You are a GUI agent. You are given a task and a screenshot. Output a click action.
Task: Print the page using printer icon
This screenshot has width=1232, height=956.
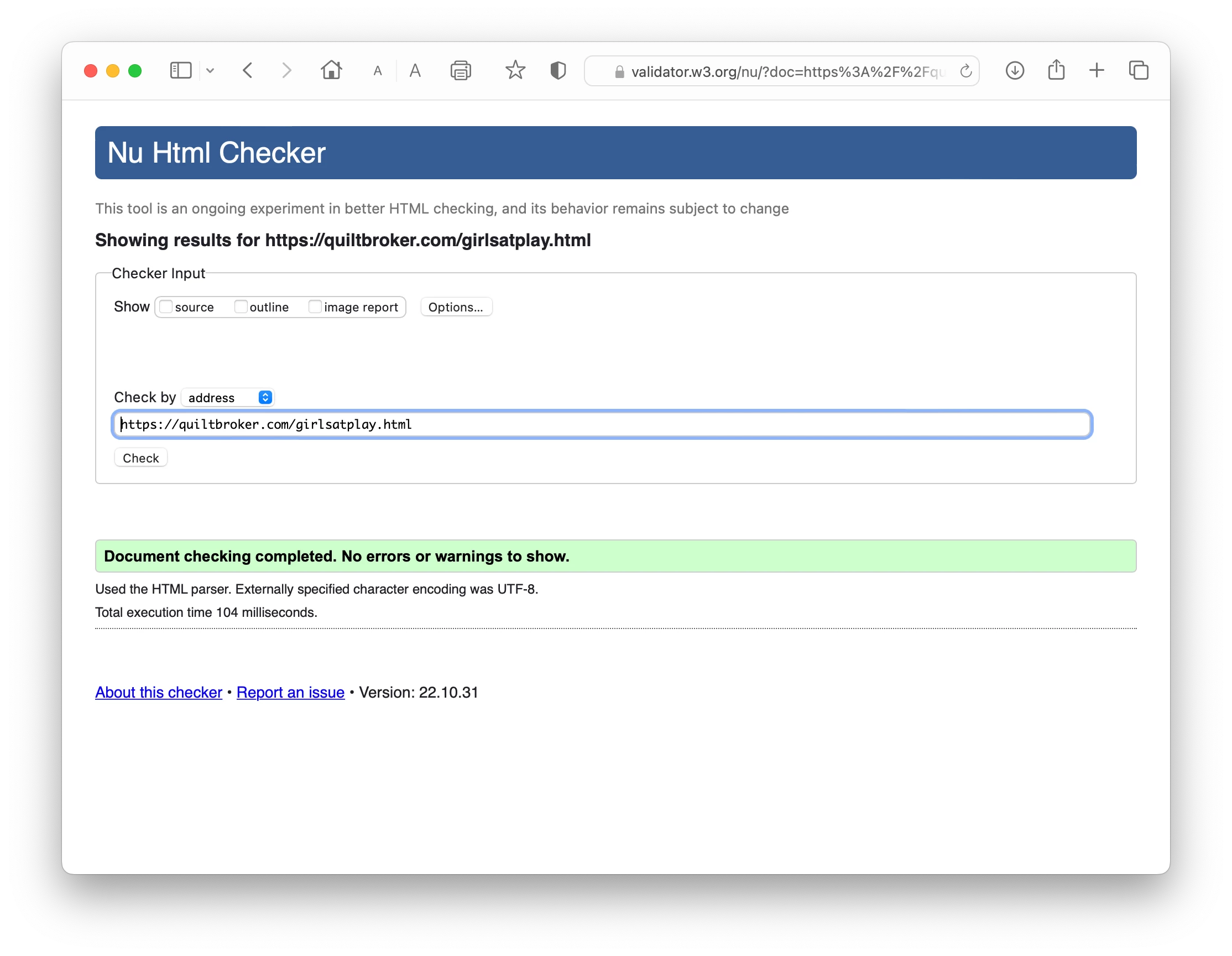click(460, 71)
